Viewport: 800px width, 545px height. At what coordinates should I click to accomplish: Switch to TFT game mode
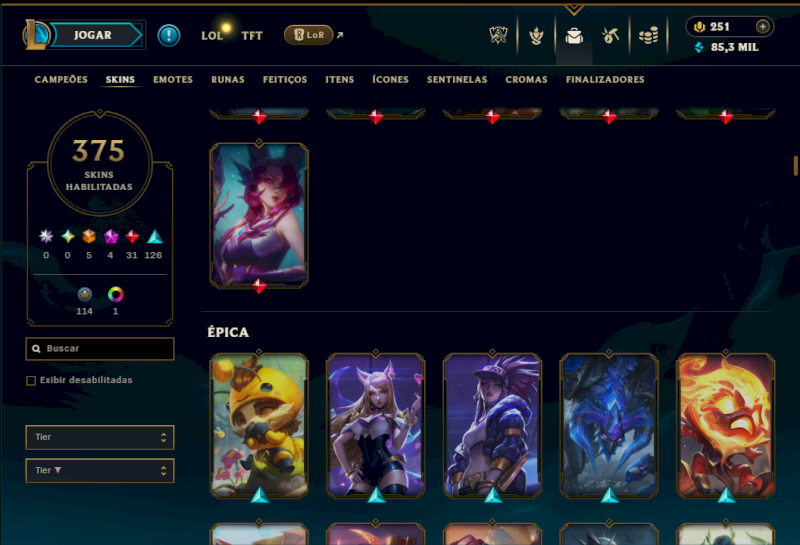(252, 36)
